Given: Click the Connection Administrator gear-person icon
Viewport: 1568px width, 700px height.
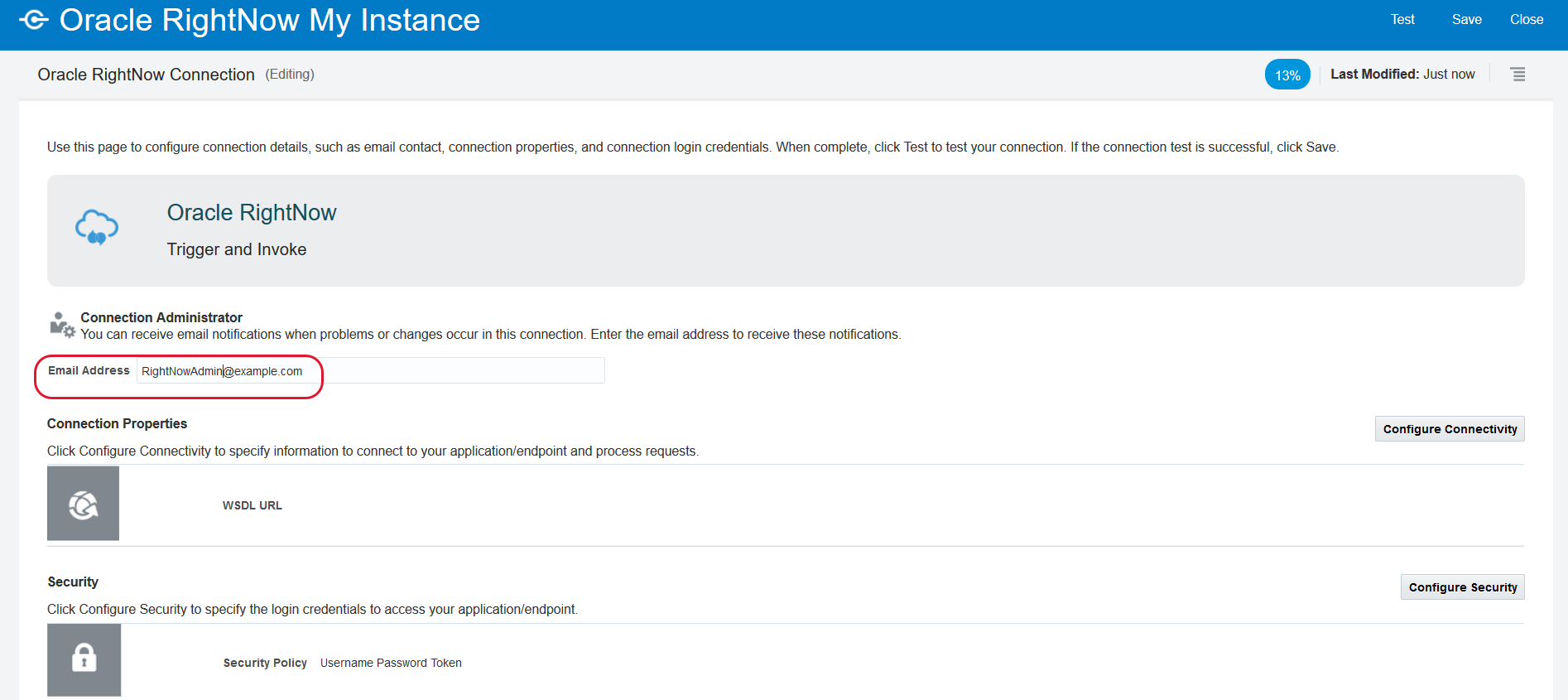Looking at the screenshot, I should pos(60,323).
